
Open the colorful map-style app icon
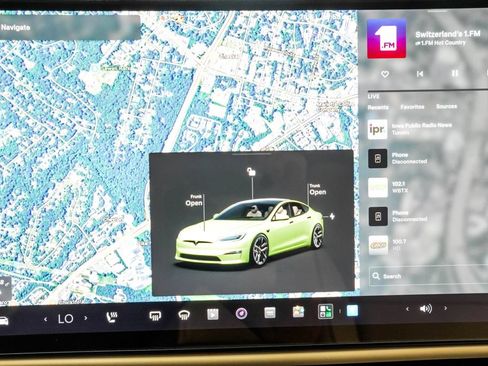coord(298,312)
